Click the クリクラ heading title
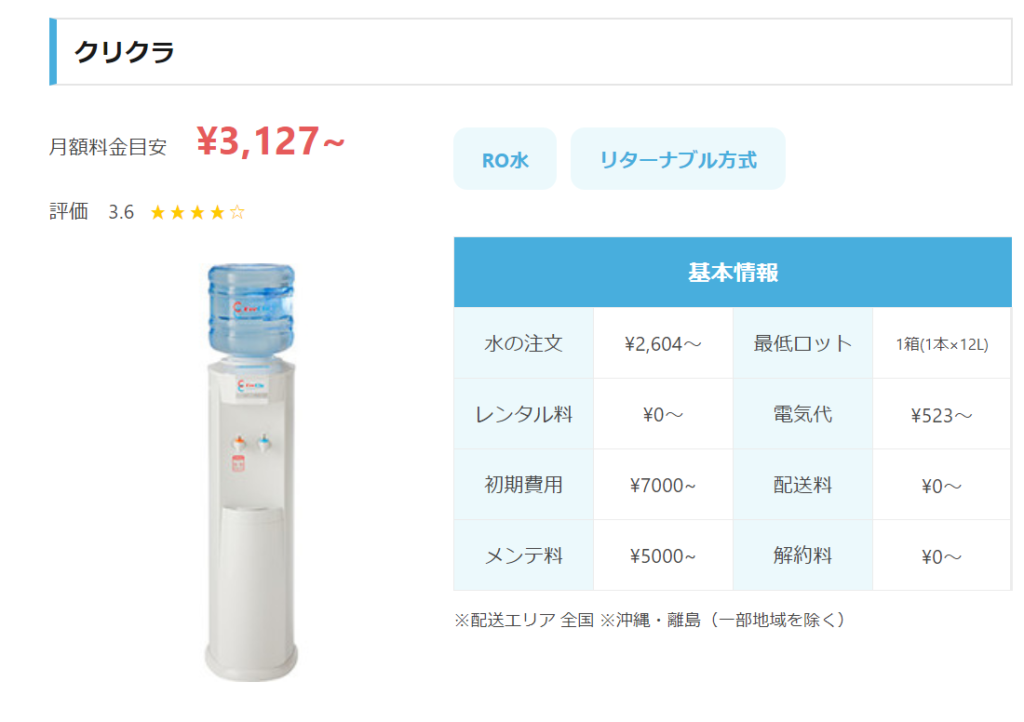This screenshot has height=722, width=1024. click(124, 52)
